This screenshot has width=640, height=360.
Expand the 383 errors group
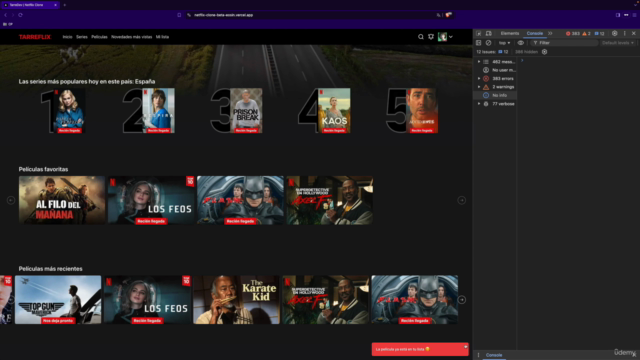(x=479, y=78)
